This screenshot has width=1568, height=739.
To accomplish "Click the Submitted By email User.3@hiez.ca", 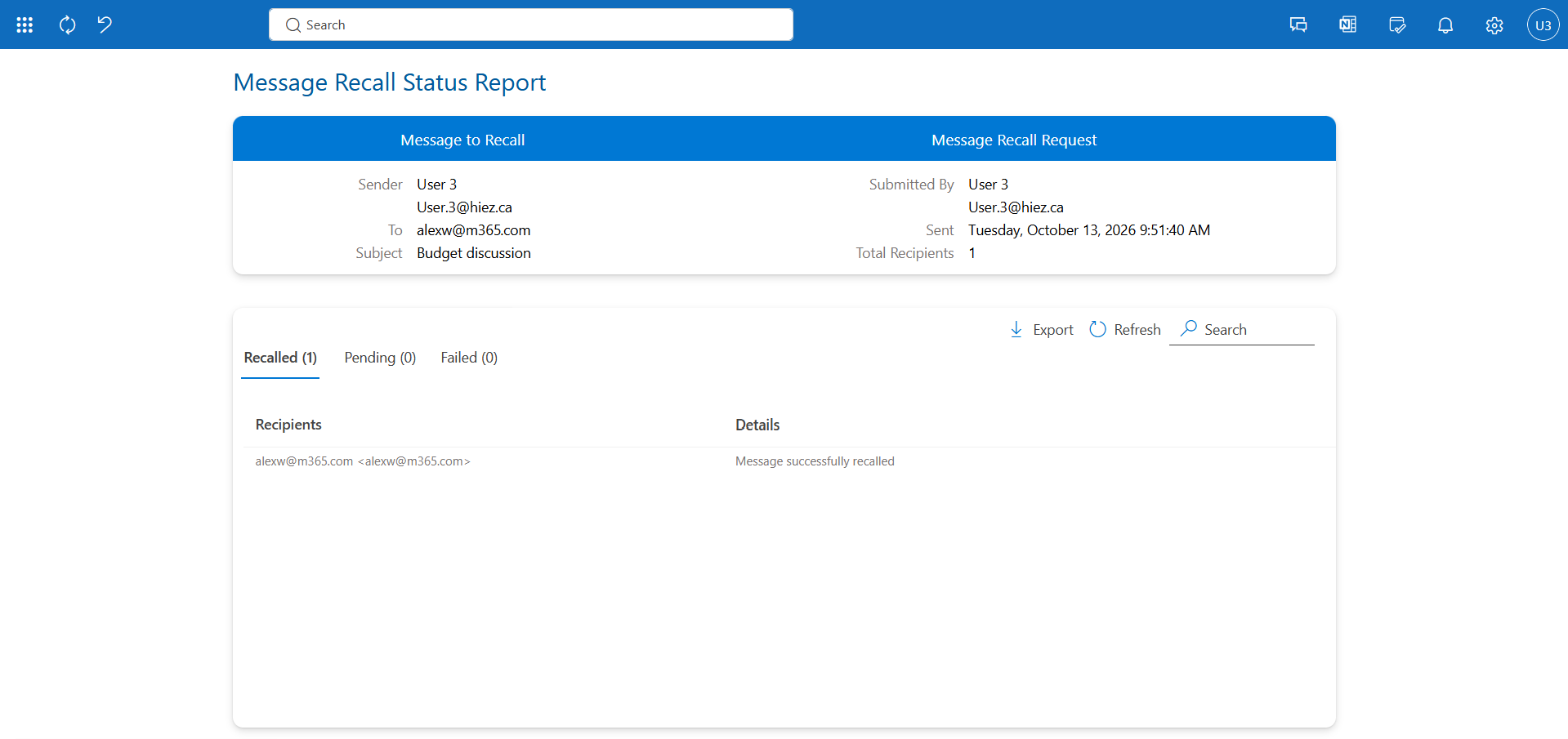I will click(1016, 207).
